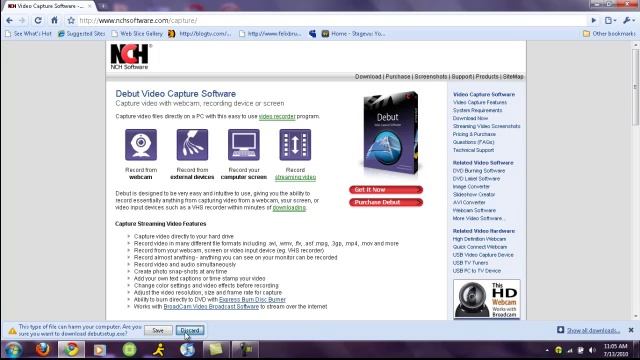Open the See What's Hot bookmark

(29, 34)
